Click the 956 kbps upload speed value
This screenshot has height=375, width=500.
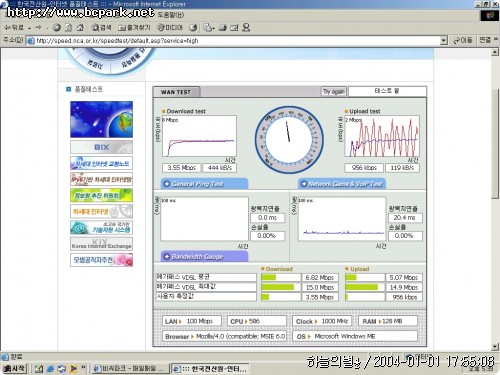click(x=364, y=168)
